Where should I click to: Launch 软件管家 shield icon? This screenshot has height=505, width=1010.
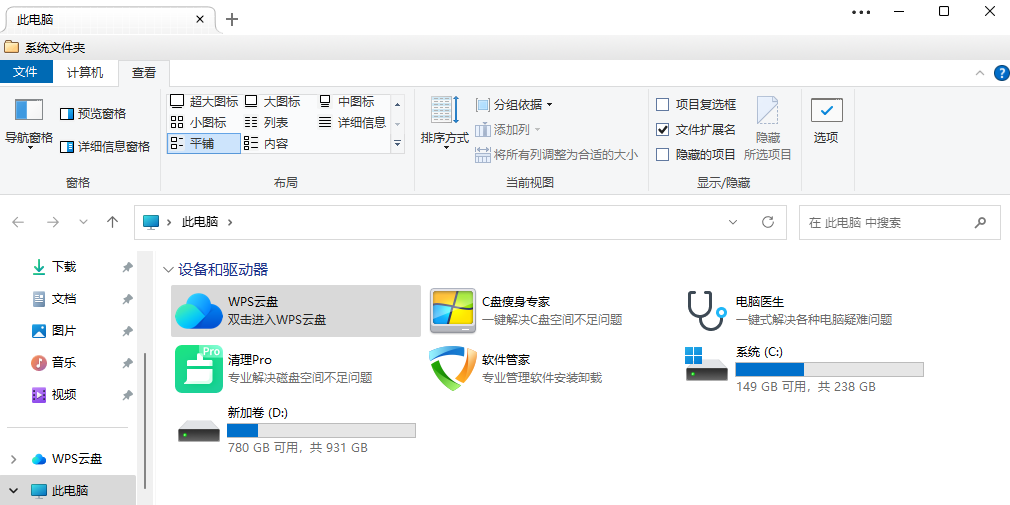pyautogui.click(x=453, y=368)
